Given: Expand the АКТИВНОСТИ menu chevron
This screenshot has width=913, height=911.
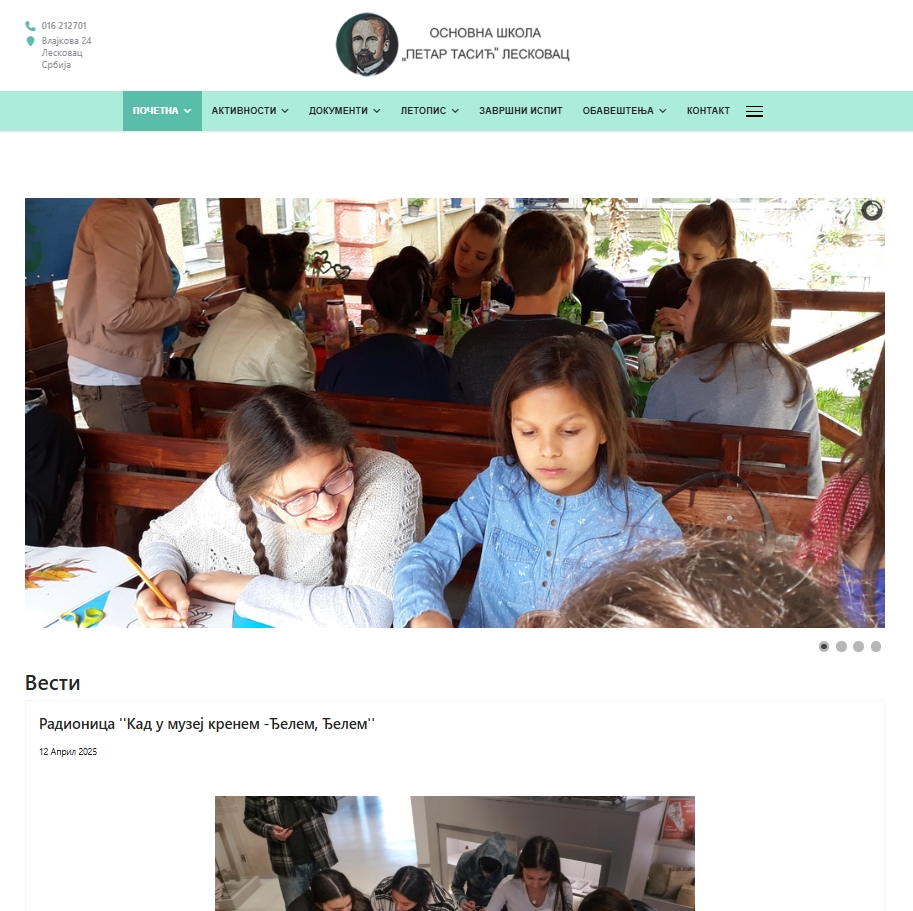Looking at the screenshot, I should [285, 111].
